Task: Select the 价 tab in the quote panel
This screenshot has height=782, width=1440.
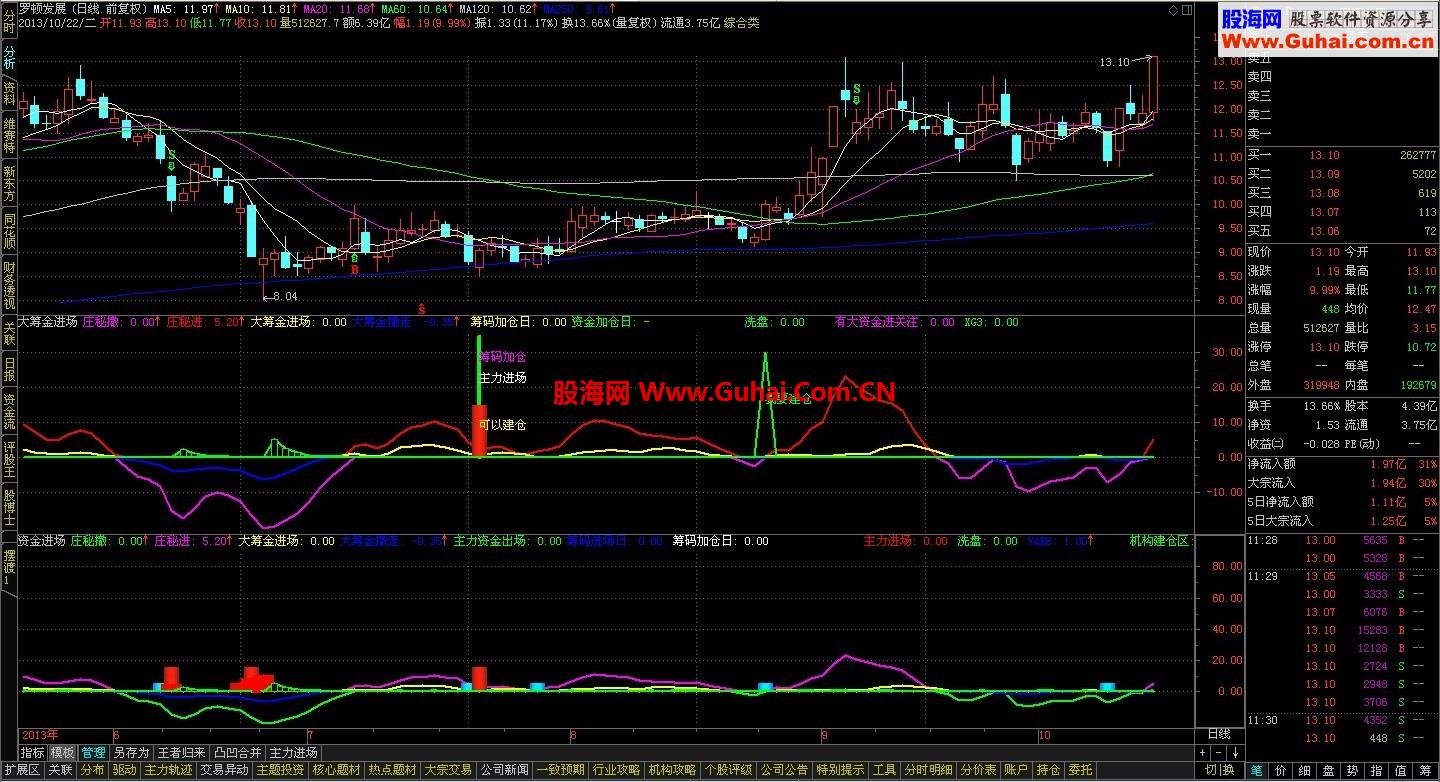Action: click(x=1281, y=770)
